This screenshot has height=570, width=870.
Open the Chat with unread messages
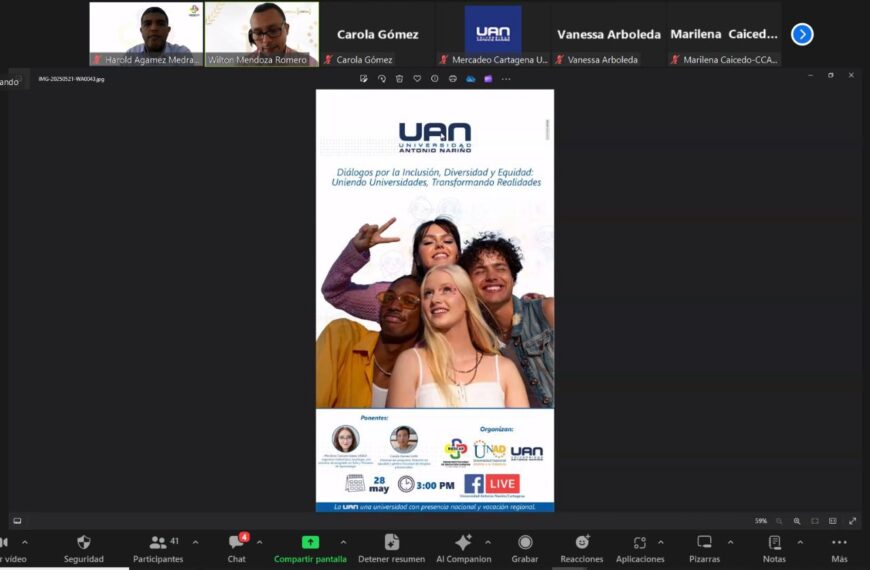coord(236,543)
